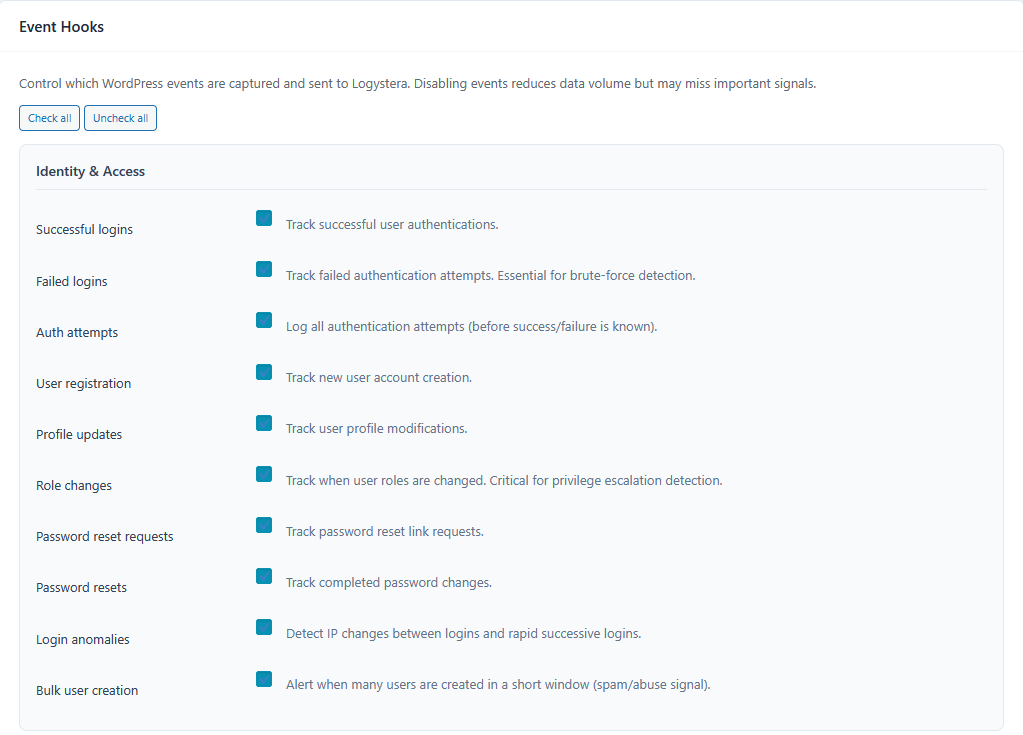Image resolution: width=1023 pixels, height=735 pixels.
Task: Click the Failed logins label
Action: 71,281
